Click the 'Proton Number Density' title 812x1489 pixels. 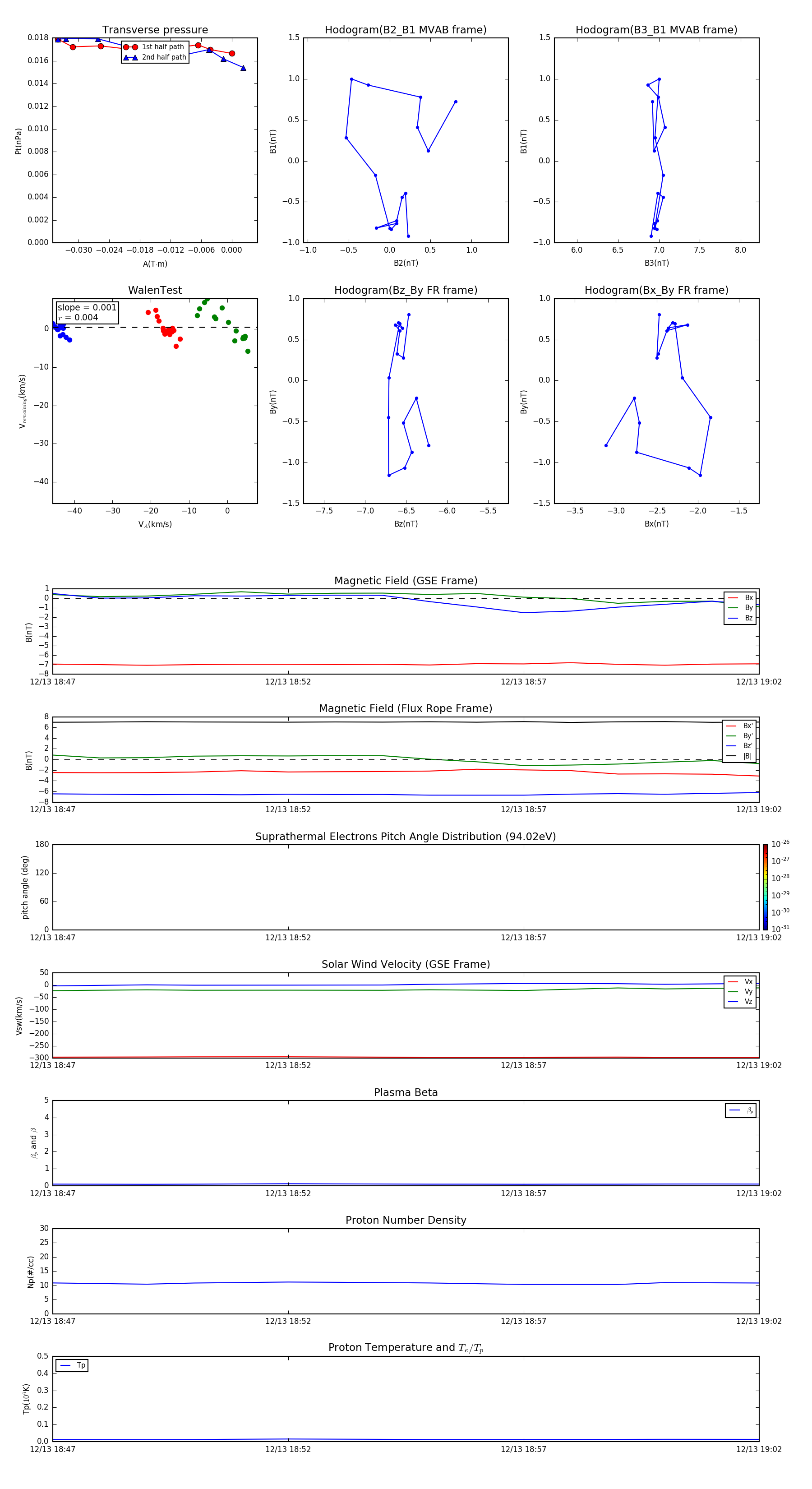tap(406, 1220)
